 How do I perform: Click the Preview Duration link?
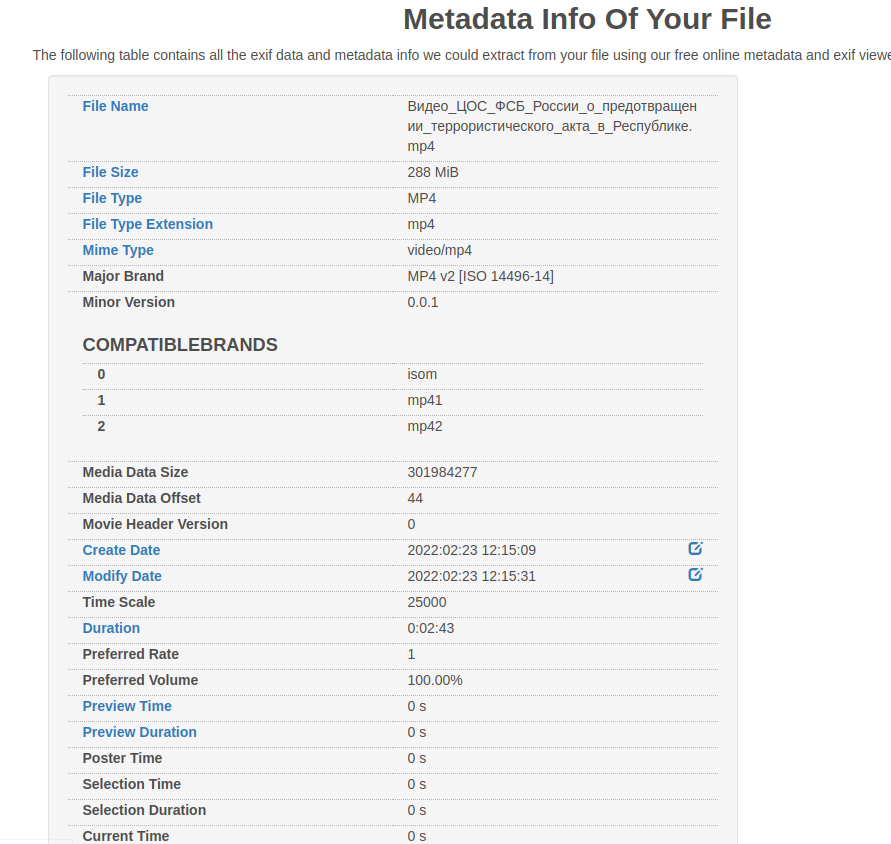(139, 732)
